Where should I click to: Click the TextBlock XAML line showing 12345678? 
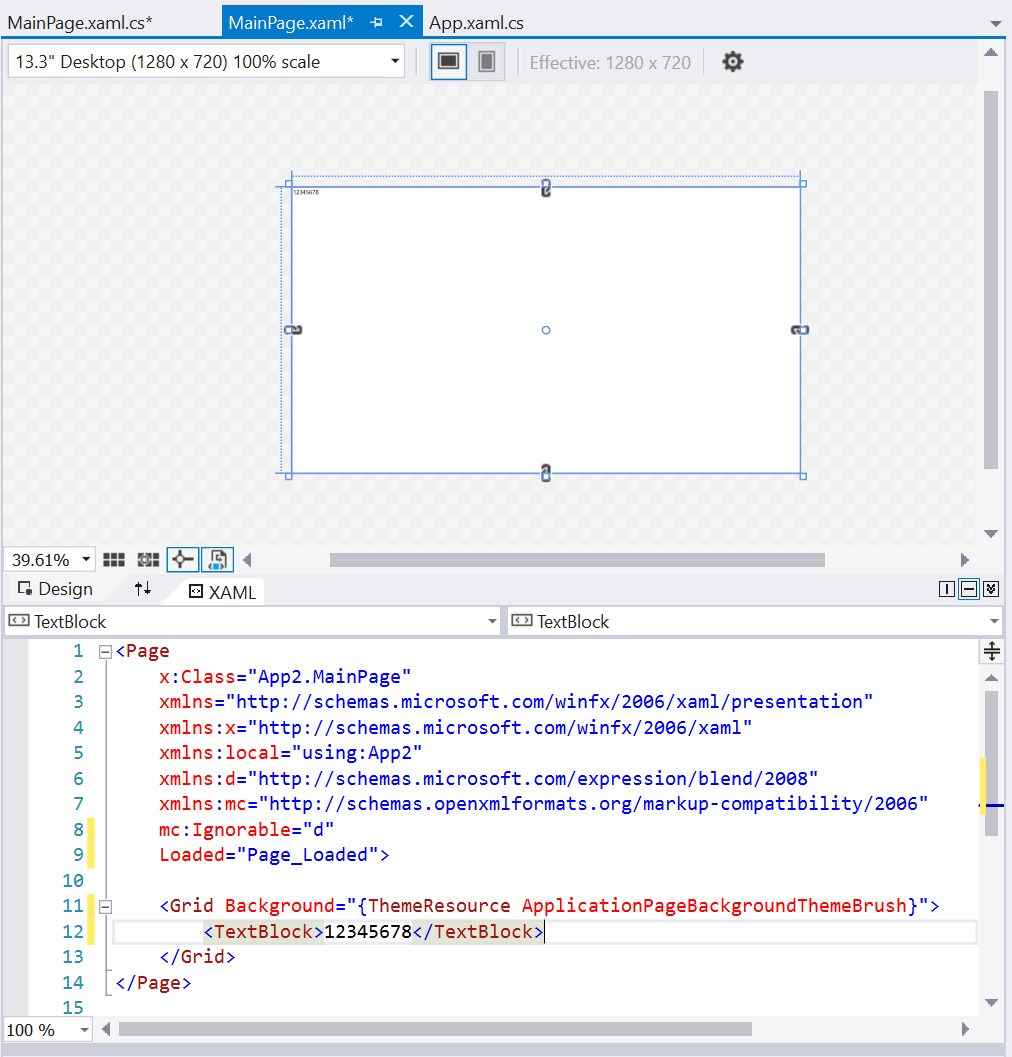coord(373,931)
